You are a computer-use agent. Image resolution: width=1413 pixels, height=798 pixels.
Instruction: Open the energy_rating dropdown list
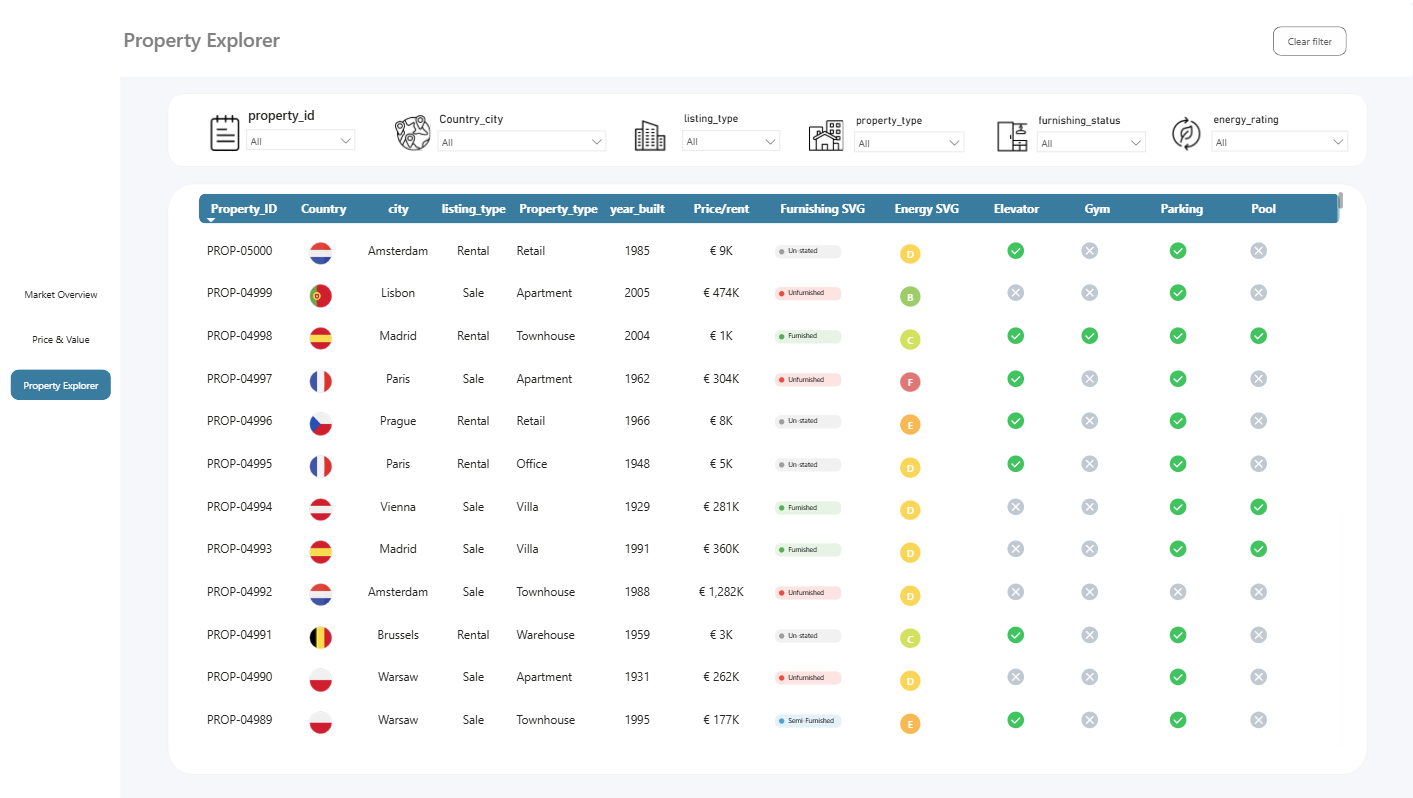pyautogui.click(x=1280, y=142)
